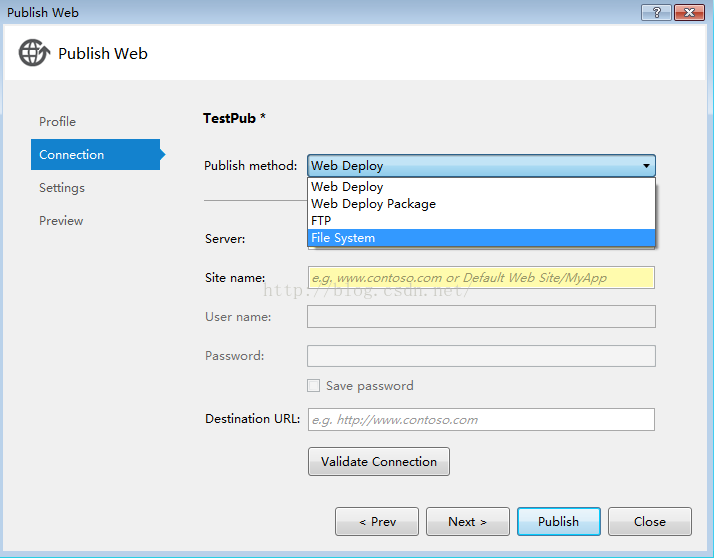Viewport: 716px width, 558px height.
Task: Choose Web Deploy Package option
Action: [373, 204]
